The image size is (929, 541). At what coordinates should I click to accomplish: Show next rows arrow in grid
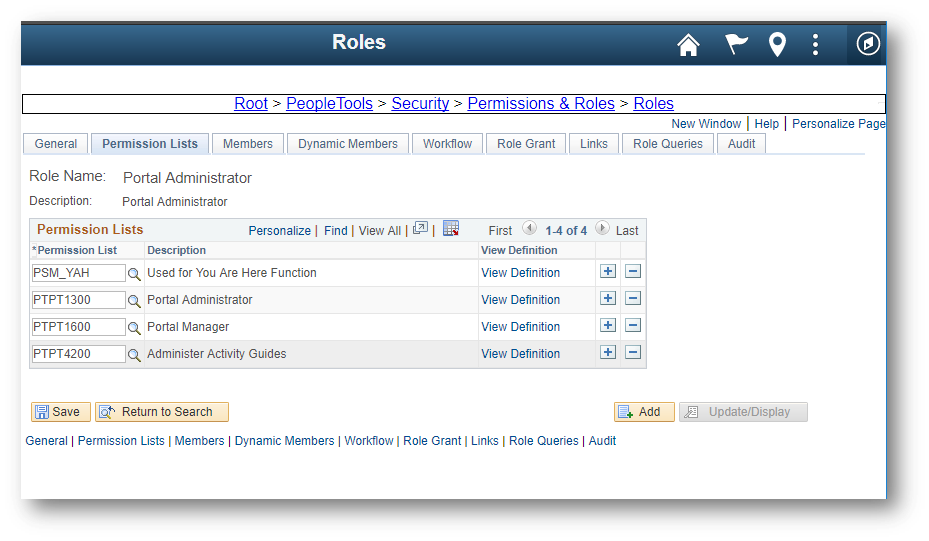click(602, 228)
